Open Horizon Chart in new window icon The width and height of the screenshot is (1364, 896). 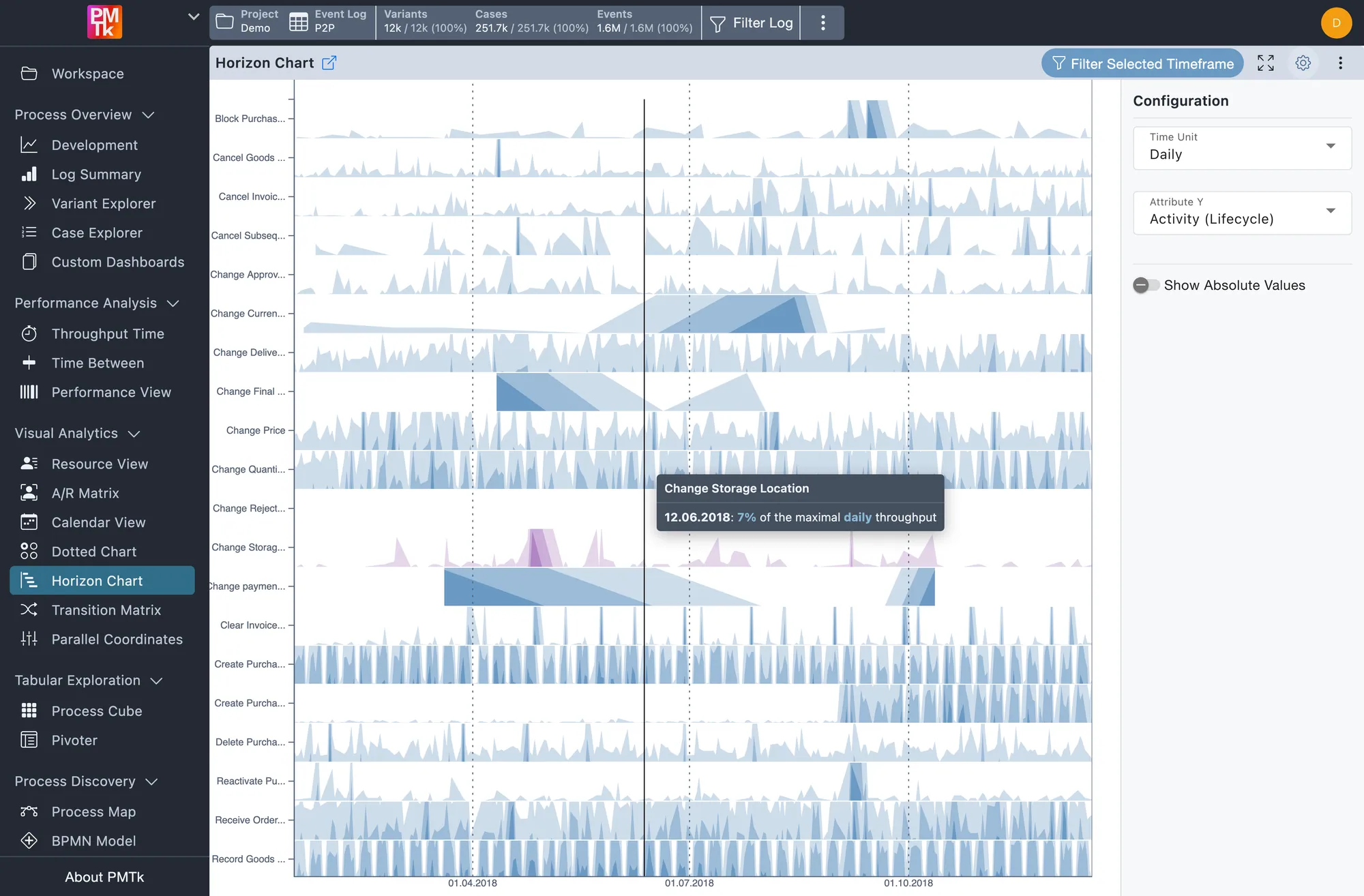click(x=329, y=63)
